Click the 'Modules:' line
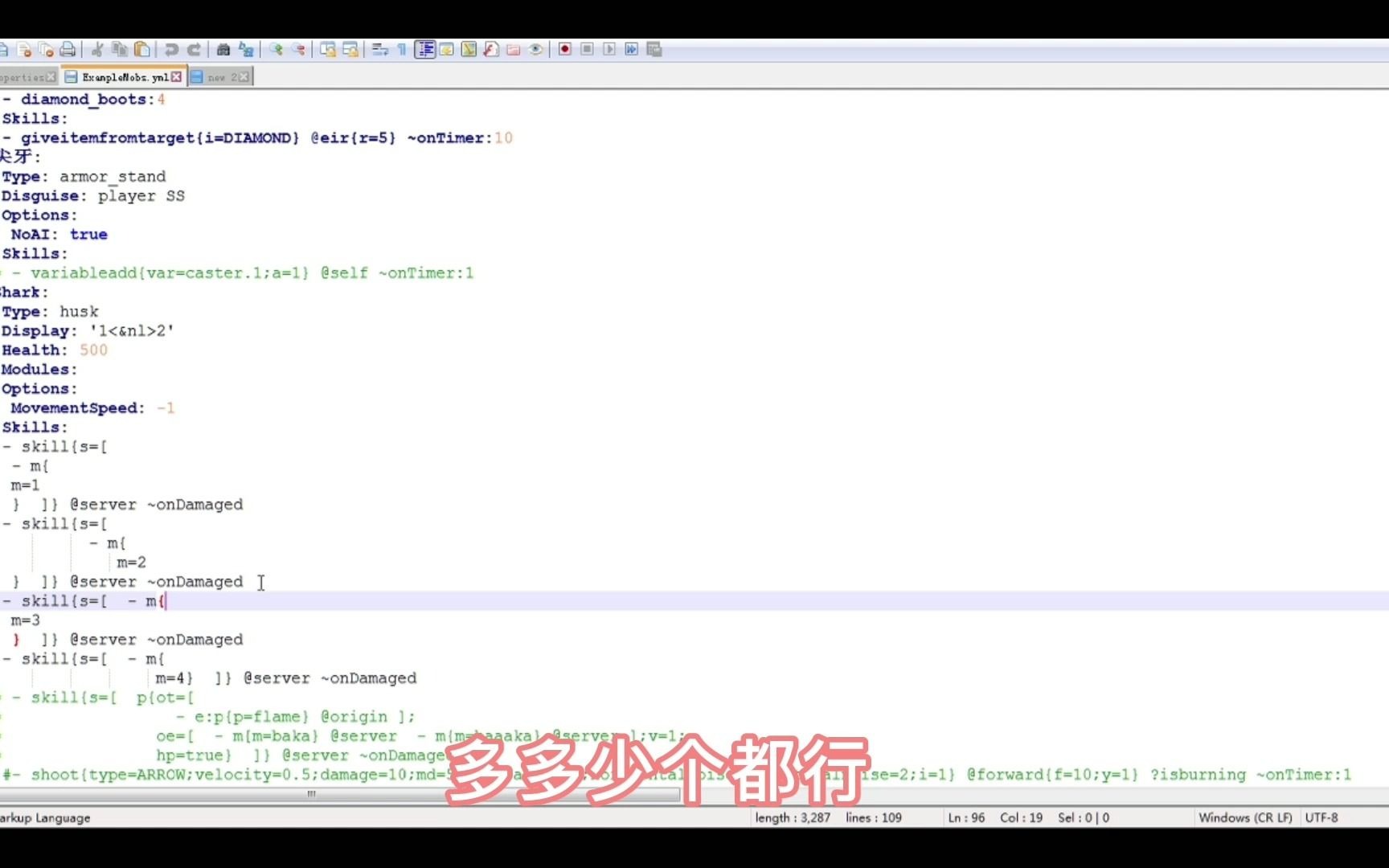 pos(39,370)
